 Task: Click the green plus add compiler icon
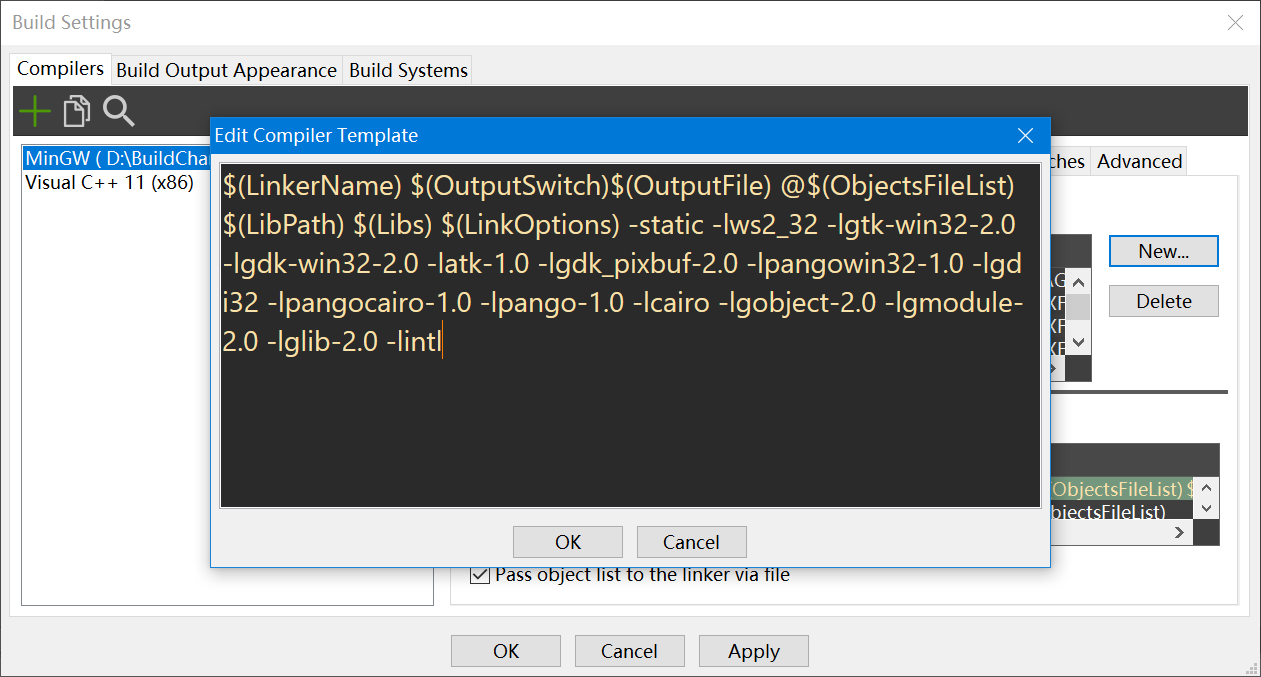(x=35, y=111)
